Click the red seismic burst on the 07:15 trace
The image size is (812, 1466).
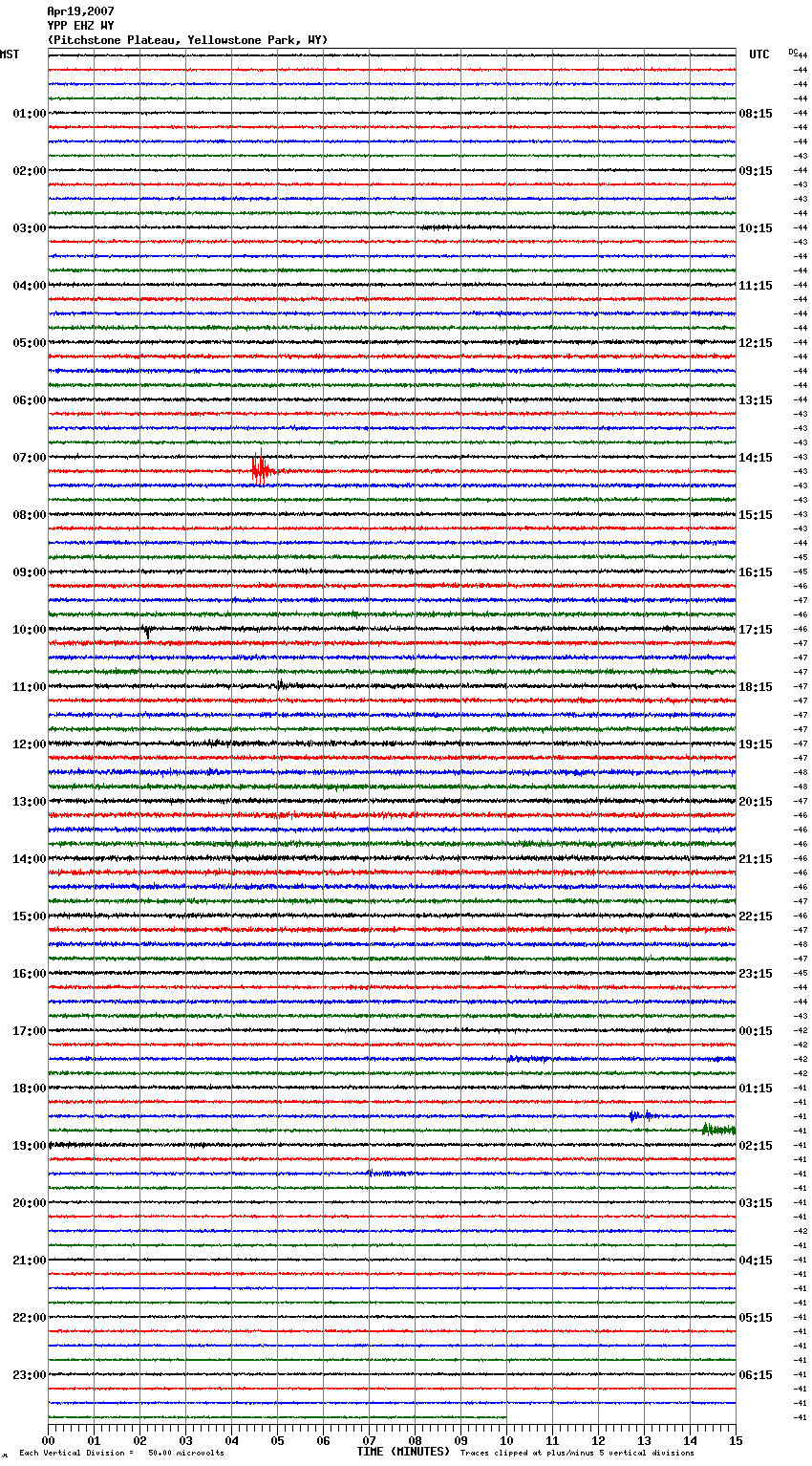(x=261, y=469)
